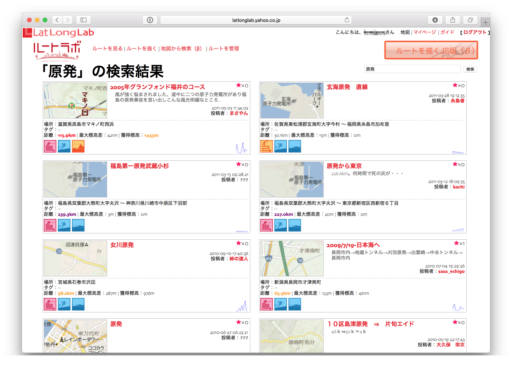512x384 pixels.
Task: Go forward with Safari's forward arrow
Action: coord(67,20)
